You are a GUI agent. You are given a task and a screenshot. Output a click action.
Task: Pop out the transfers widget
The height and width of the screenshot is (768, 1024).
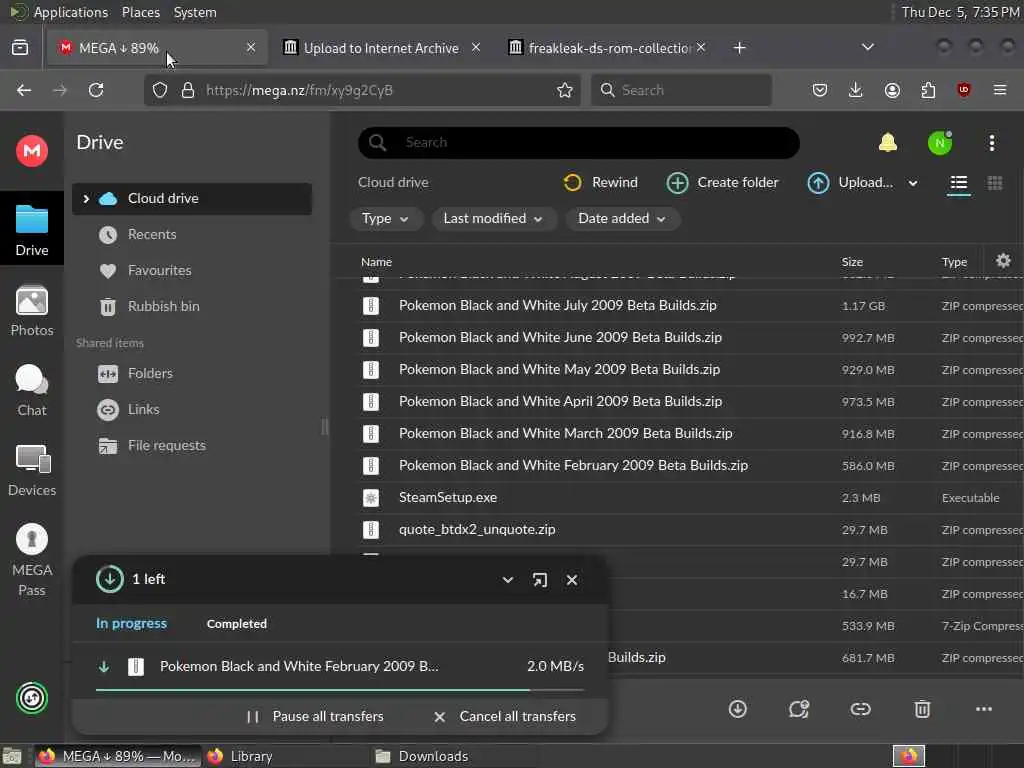pos(539,580)
